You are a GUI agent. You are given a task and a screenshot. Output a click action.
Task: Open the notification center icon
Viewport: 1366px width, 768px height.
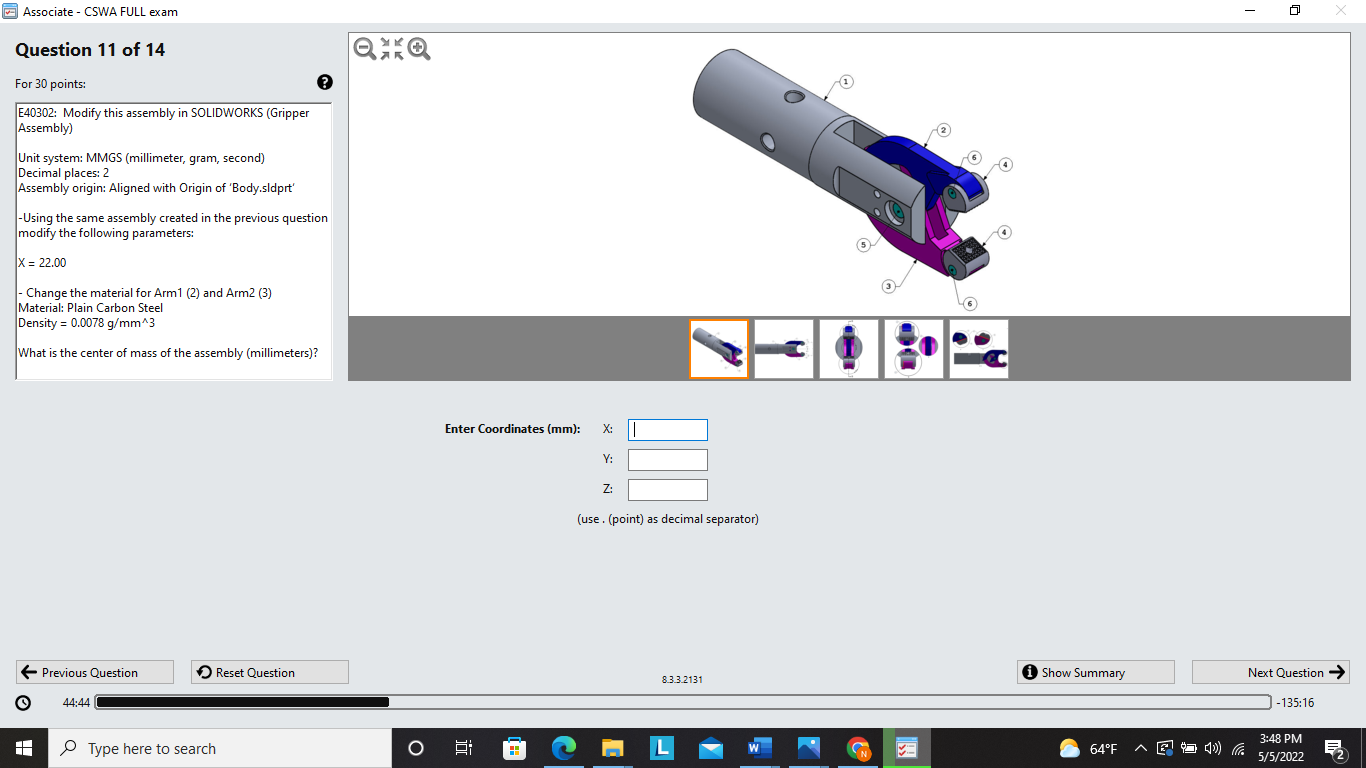point(1334,748)
